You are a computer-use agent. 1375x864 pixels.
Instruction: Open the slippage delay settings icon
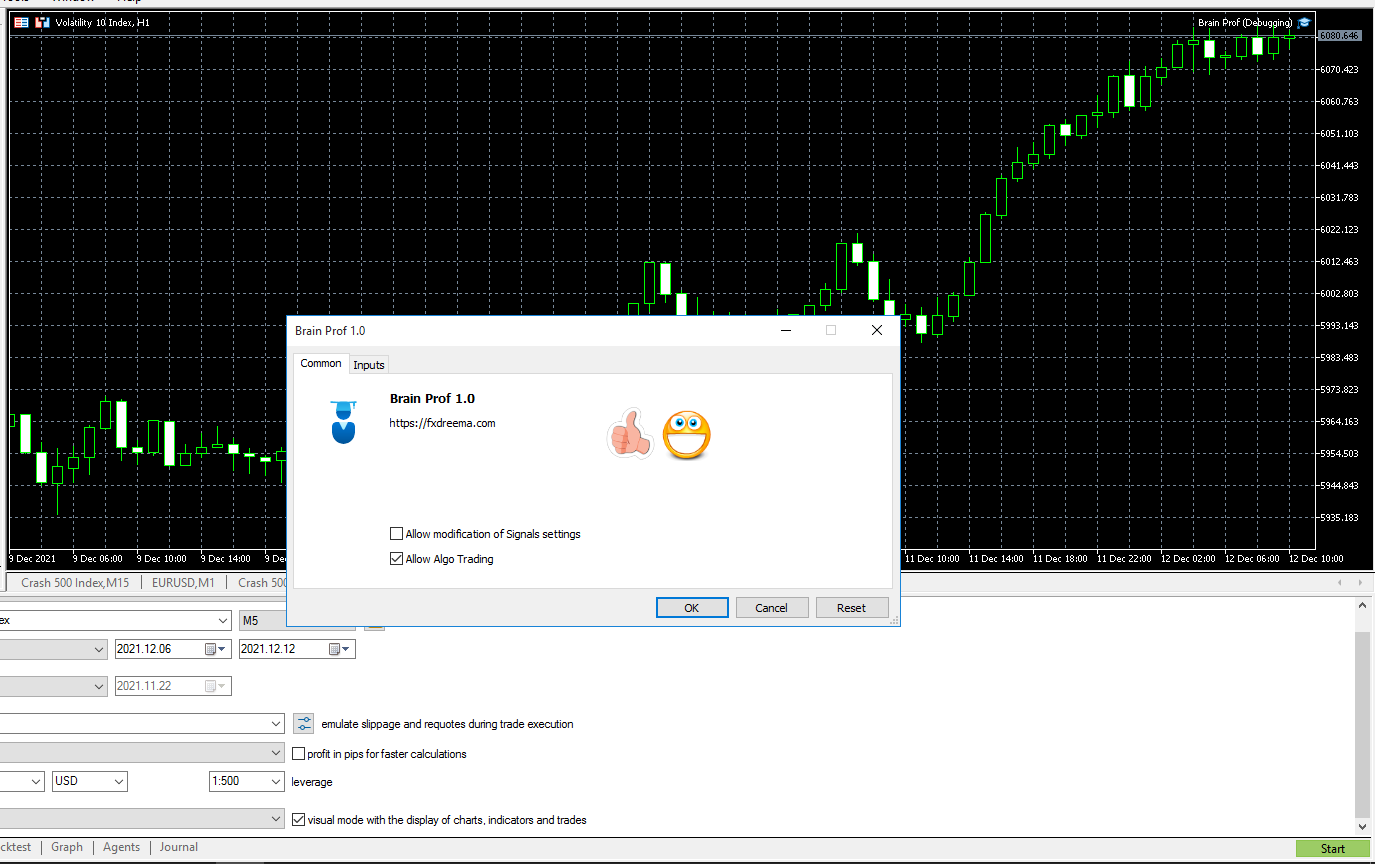coord(304,723)
